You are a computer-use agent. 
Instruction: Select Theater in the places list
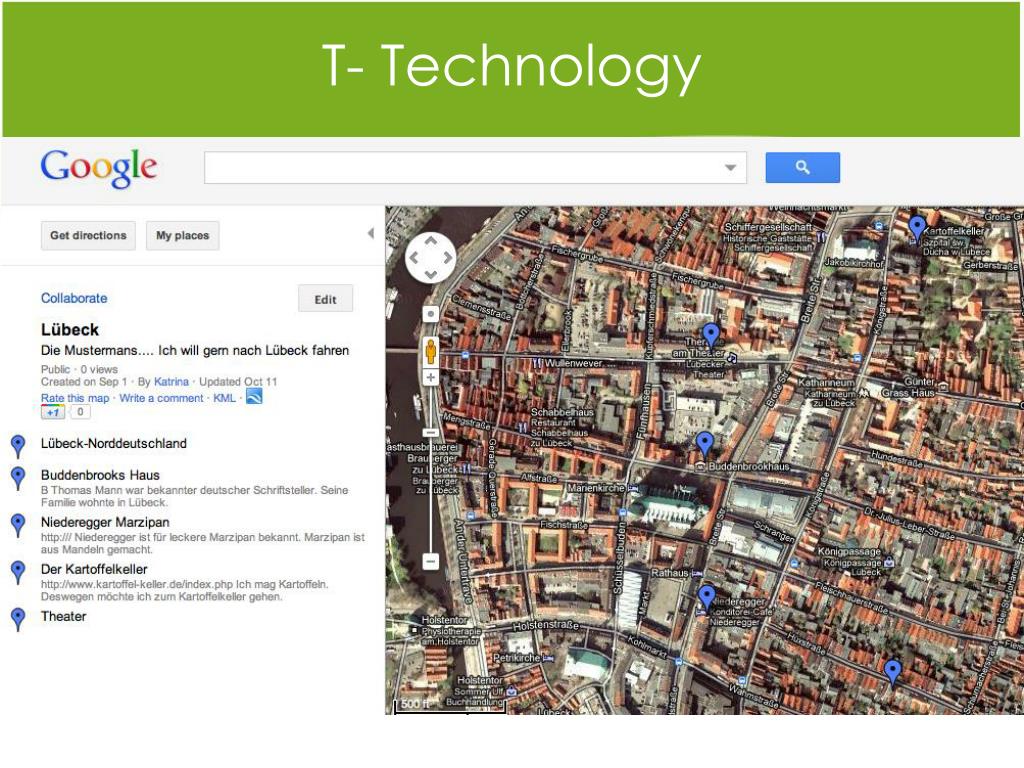coord(63,616)
